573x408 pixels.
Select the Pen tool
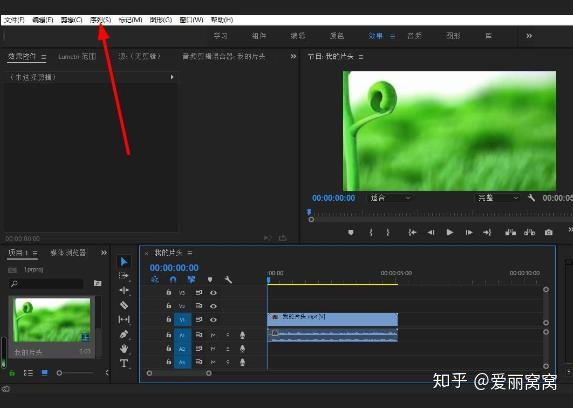(x=124, y=334)
